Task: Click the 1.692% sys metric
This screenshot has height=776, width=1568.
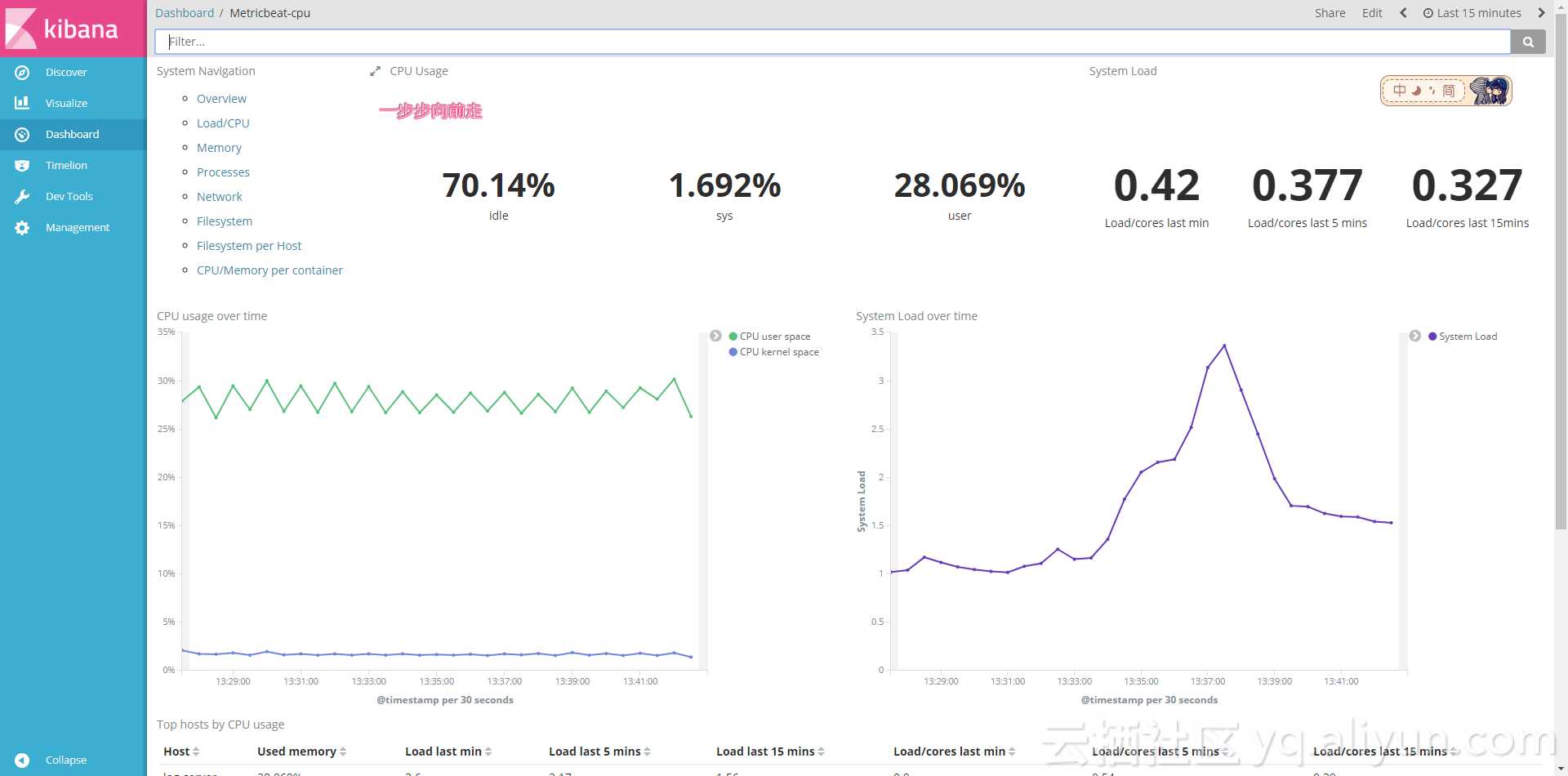Action: (724, 185)
